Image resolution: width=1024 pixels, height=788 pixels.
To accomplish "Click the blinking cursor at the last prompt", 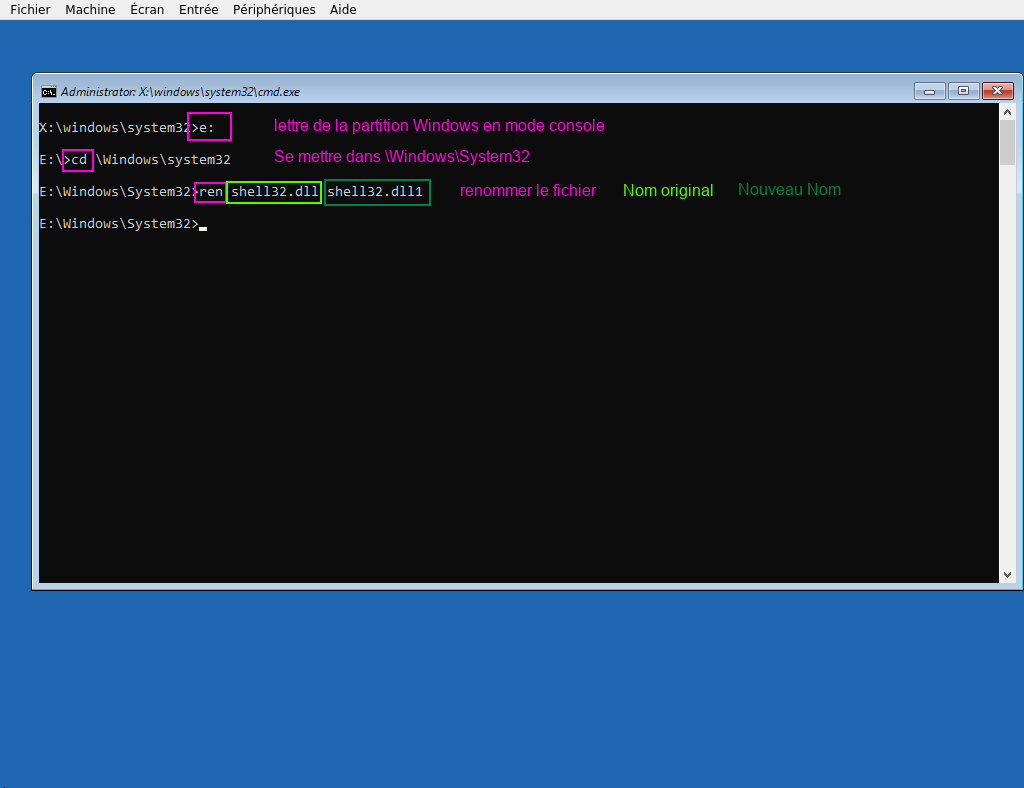I will pos(203,226).
